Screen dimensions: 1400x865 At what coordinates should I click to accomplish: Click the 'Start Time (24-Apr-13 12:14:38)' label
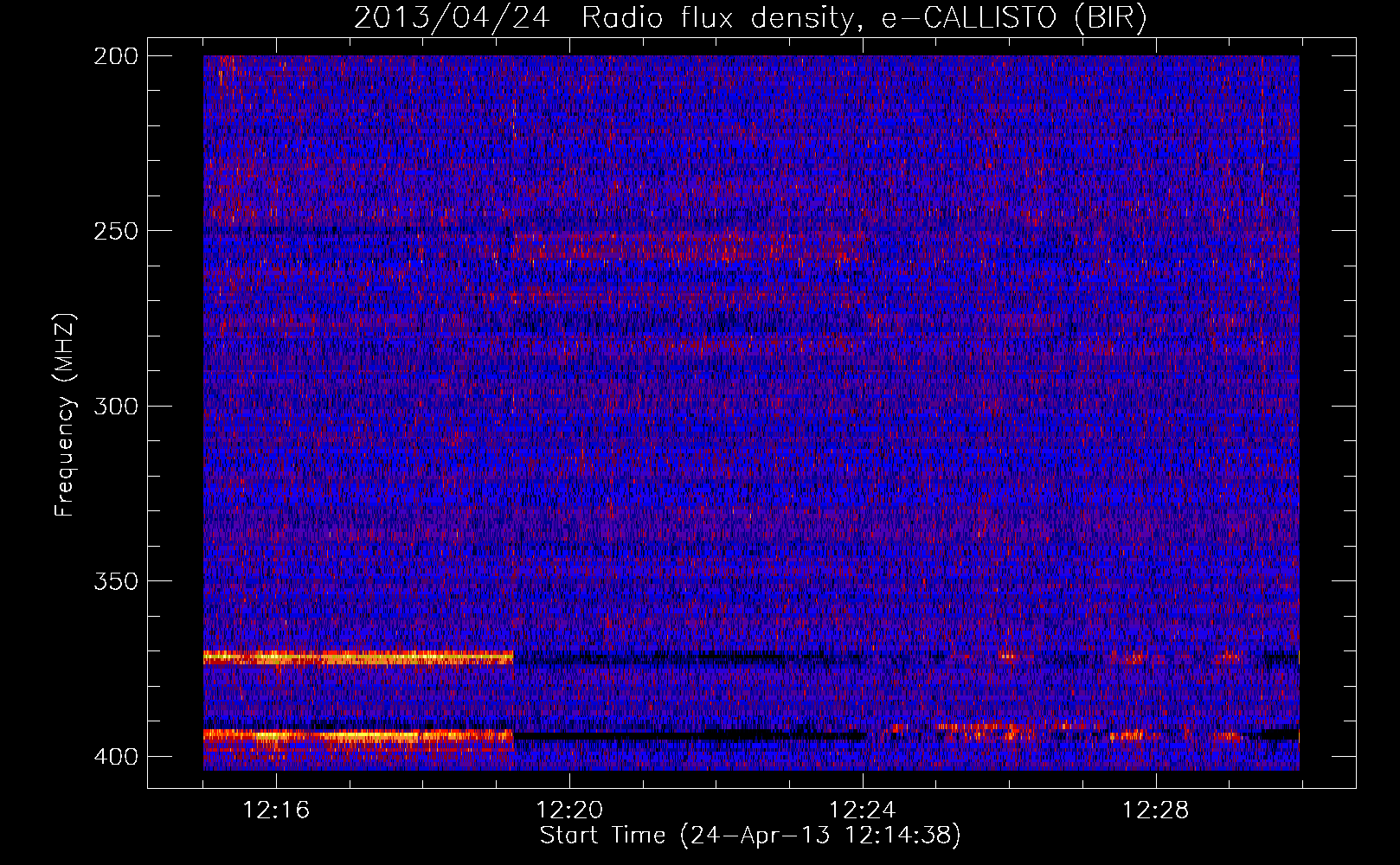750,836
